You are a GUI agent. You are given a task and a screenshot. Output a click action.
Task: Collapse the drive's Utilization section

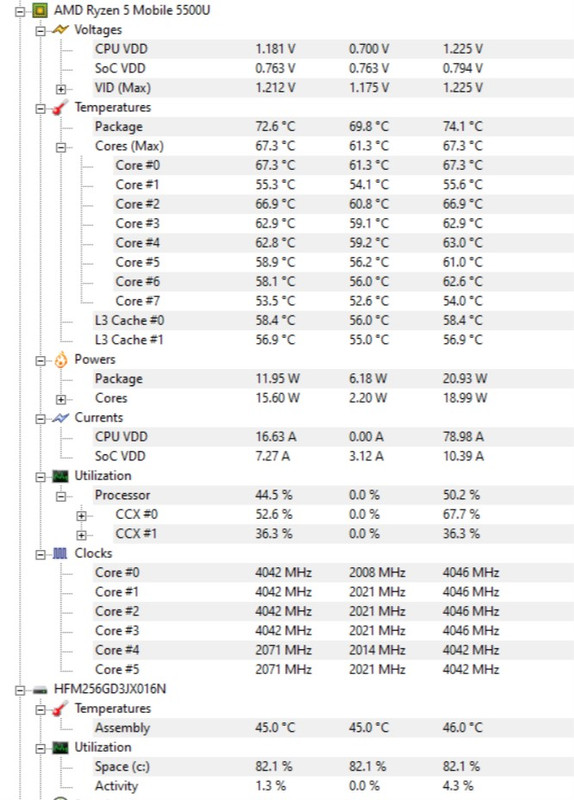click(40, 748)
